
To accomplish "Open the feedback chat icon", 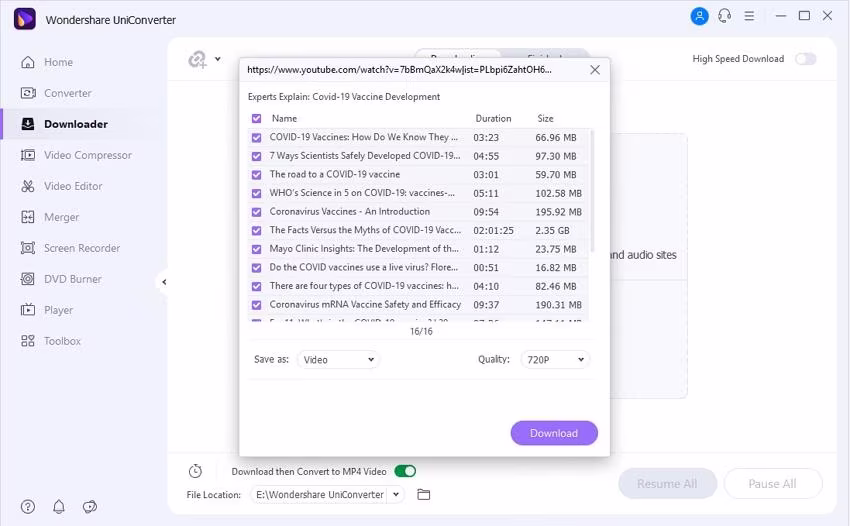I will click(89, 506).
